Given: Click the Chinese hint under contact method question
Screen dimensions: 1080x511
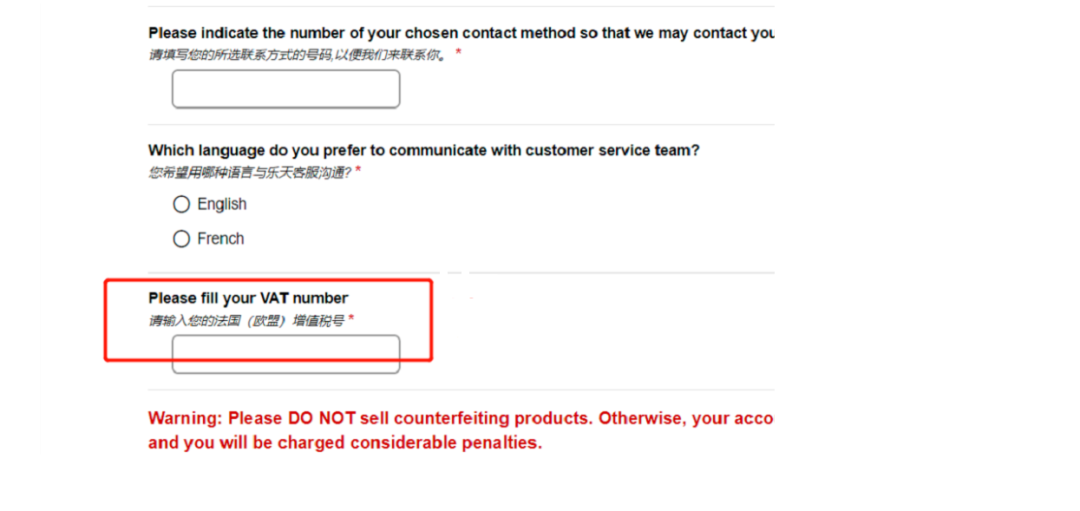Looking at the screenshot, I should 297,54.
